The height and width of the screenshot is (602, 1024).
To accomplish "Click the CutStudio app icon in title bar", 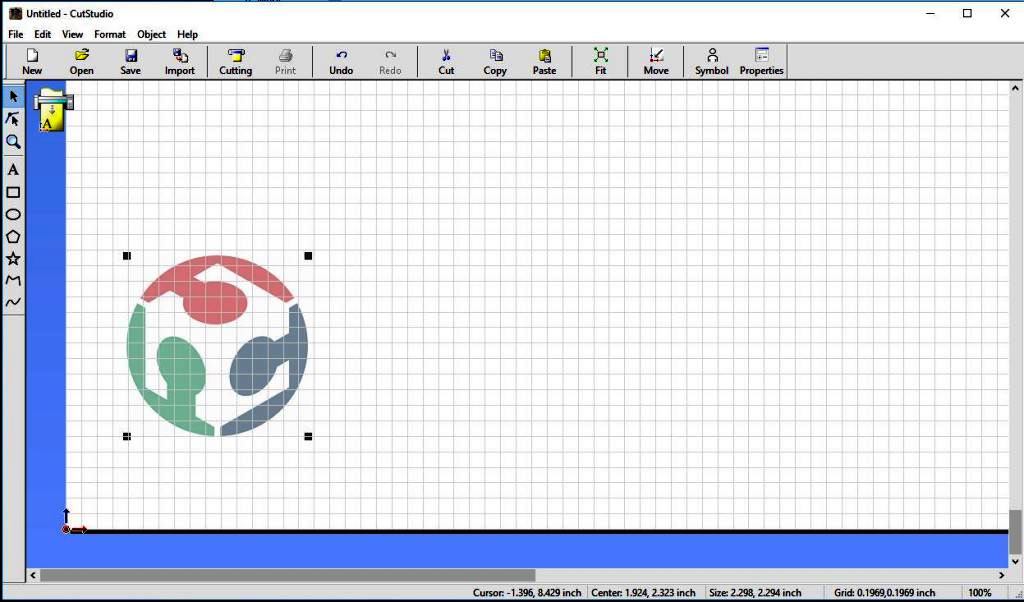I will [15, 13].
